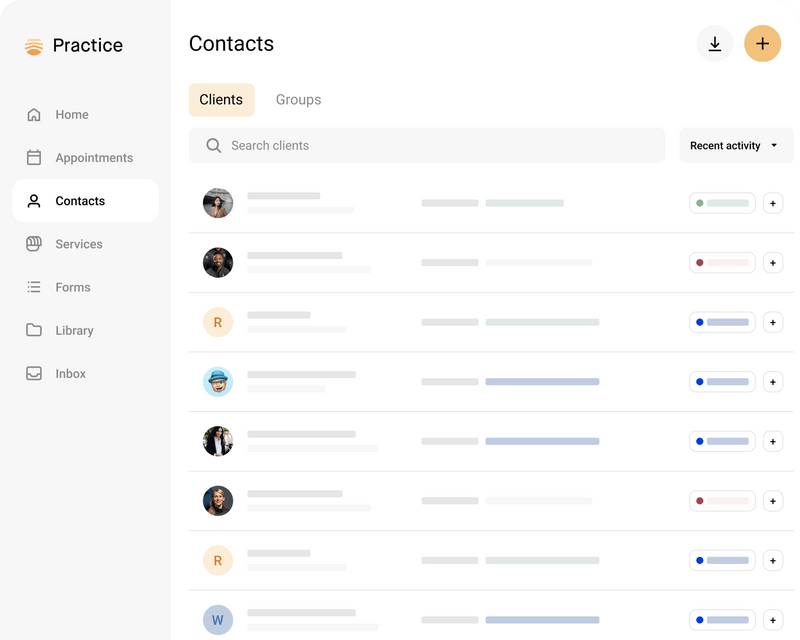This screenshot has width=800, height=640.
Task: Select the Appointments calendar icon
Action: pos(32,157)
